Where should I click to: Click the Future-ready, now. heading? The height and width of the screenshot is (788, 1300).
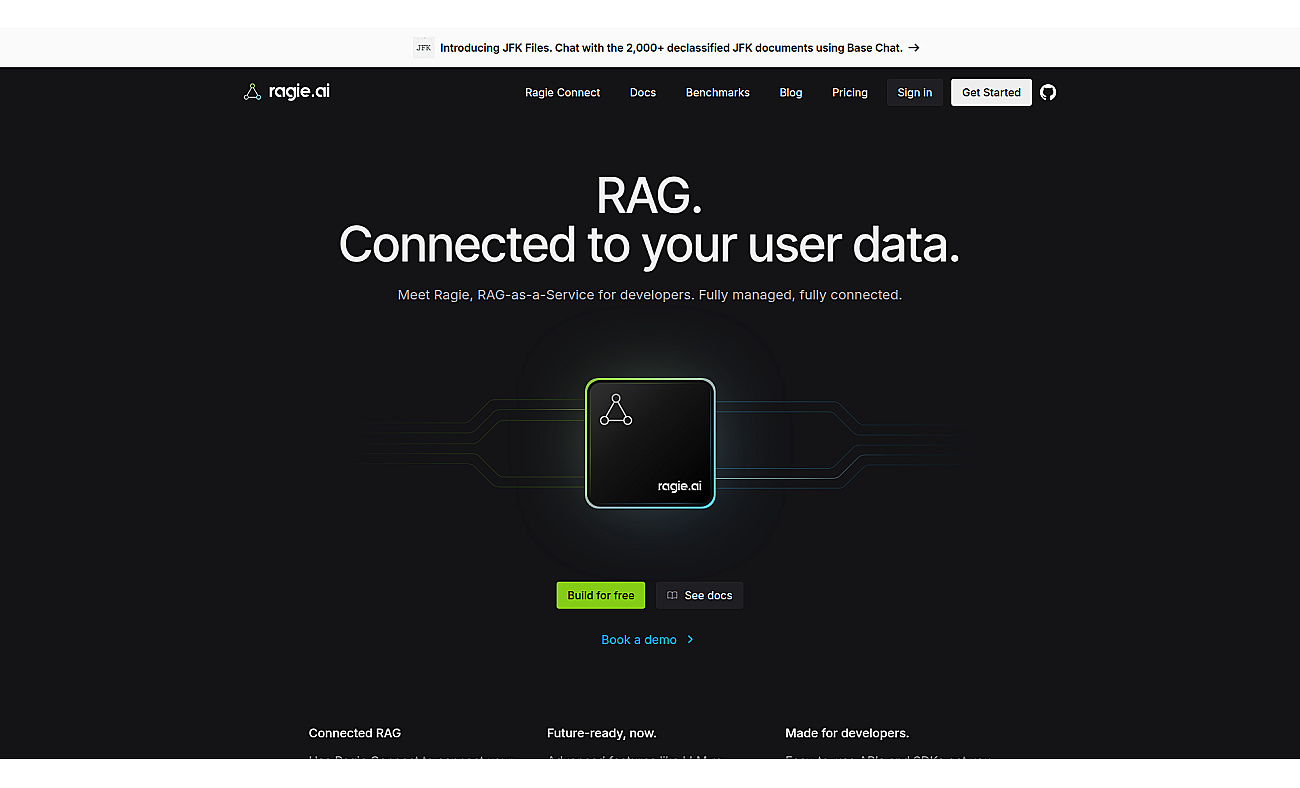(x=602, y=733)
